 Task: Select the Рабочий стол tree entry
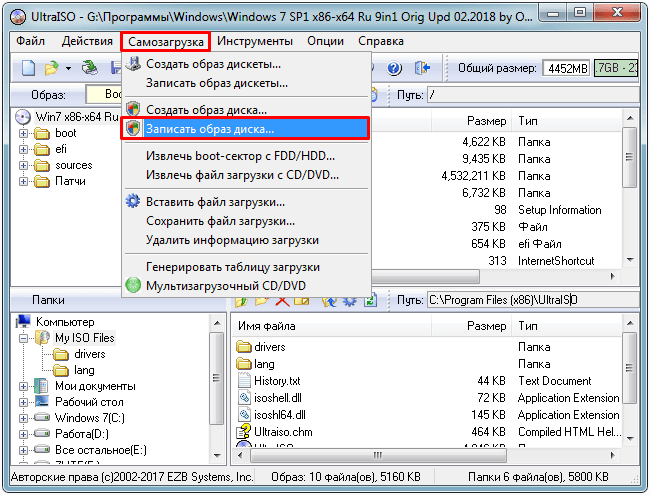[x=89, y=402]
